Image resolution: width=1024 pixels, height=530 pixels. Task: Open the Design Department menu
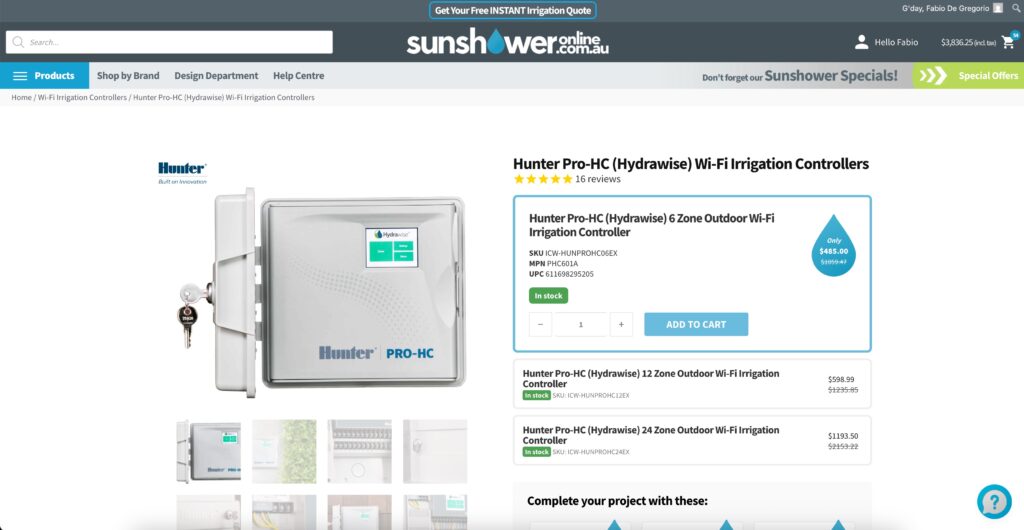(x=216, y=76)
